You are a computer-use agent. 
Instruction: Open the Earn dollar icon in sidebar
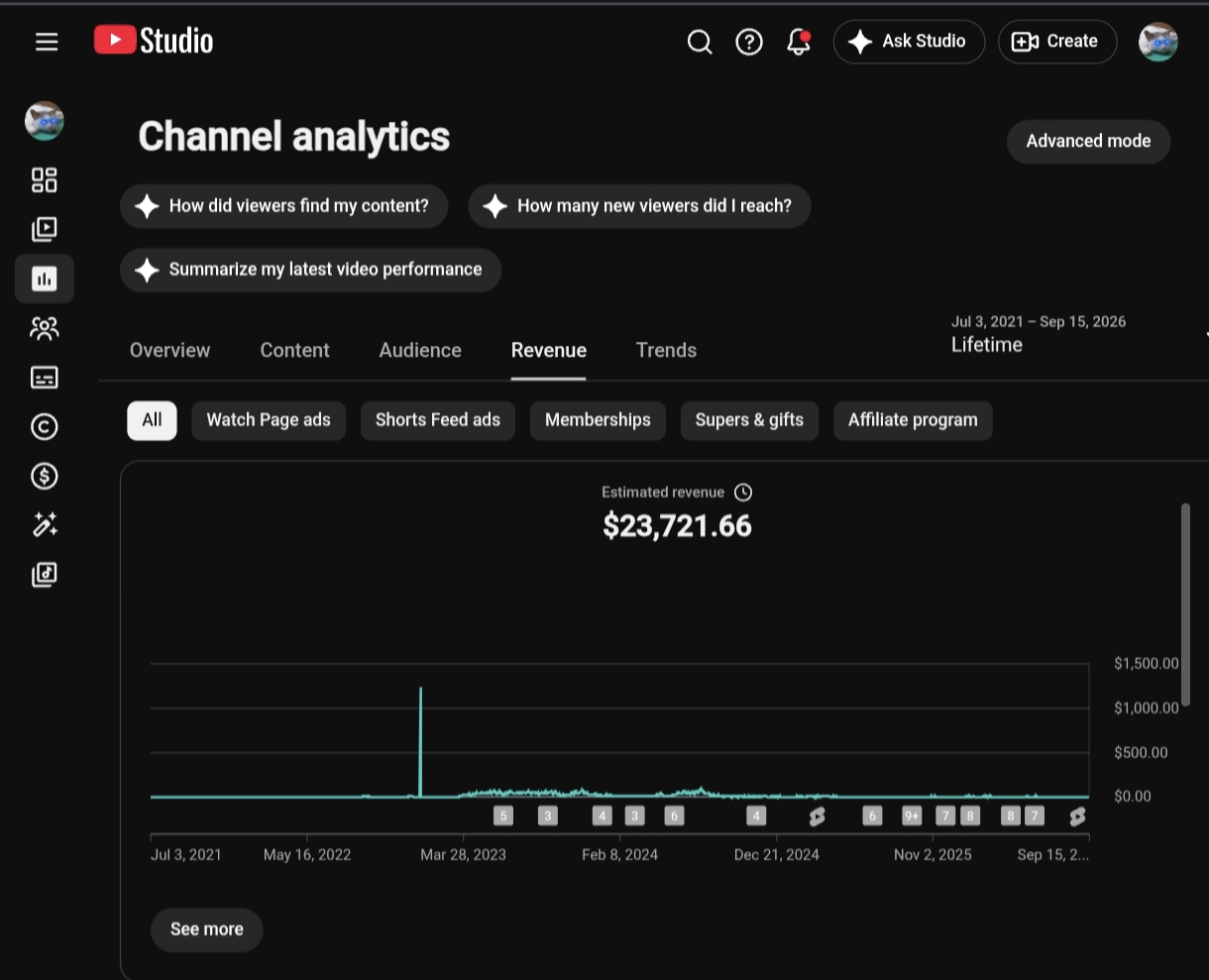click(x=45, y=477)
